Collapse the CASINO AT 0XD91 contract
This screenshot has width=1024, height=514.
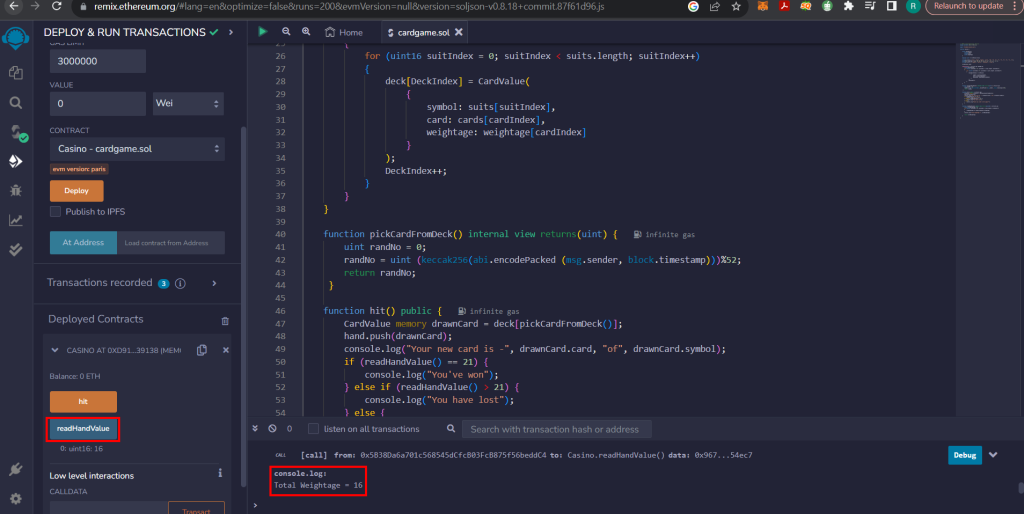pyautogui.click(x=55, y=350)
